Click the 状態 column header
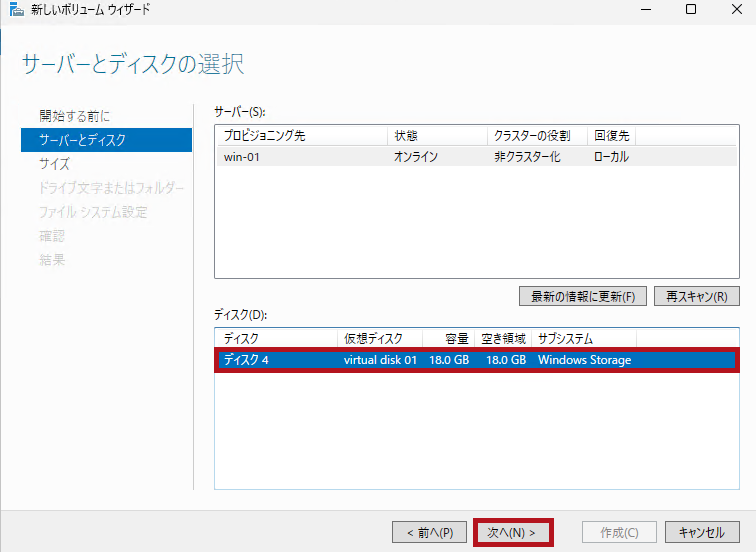This screenshot has height=552, width=756. point(436,136)
